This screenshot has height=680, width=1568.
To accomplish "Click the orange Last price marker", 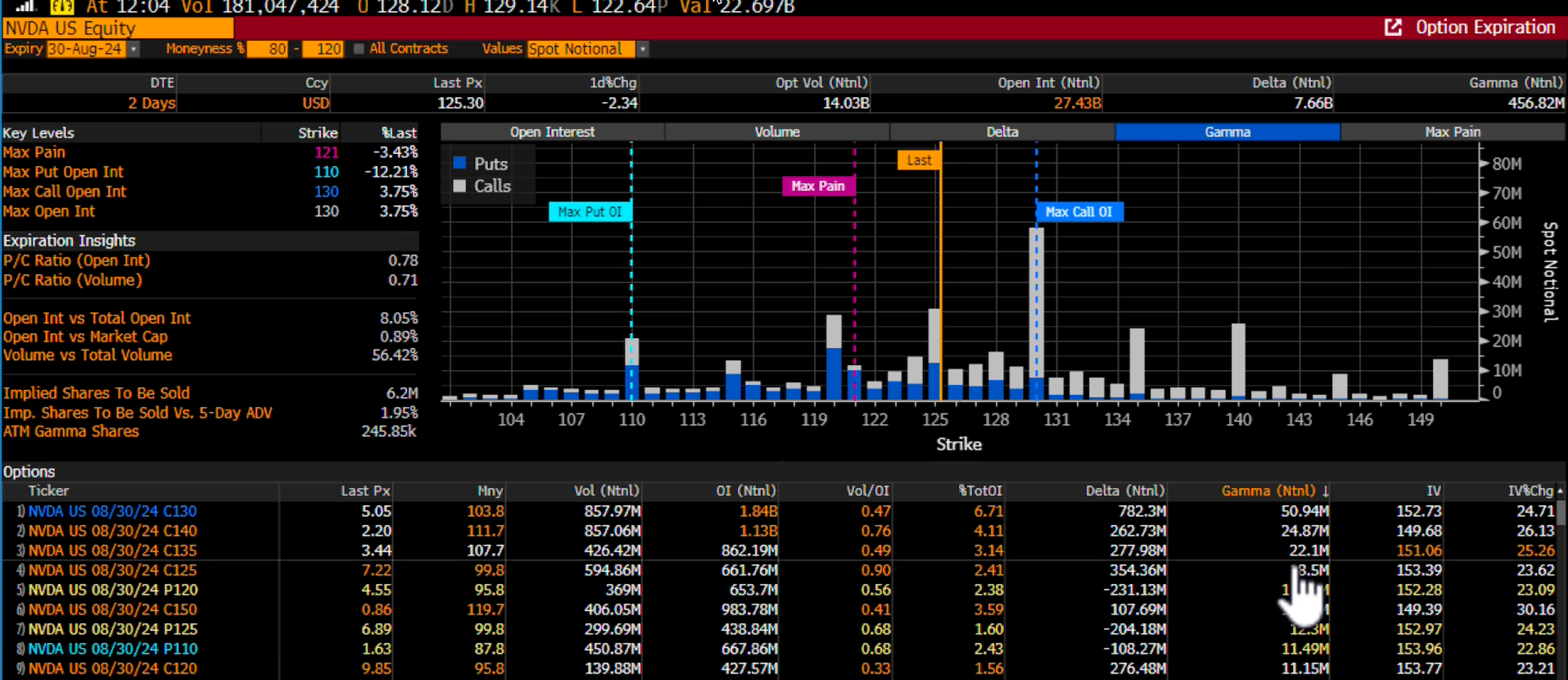I will [919, 160].
